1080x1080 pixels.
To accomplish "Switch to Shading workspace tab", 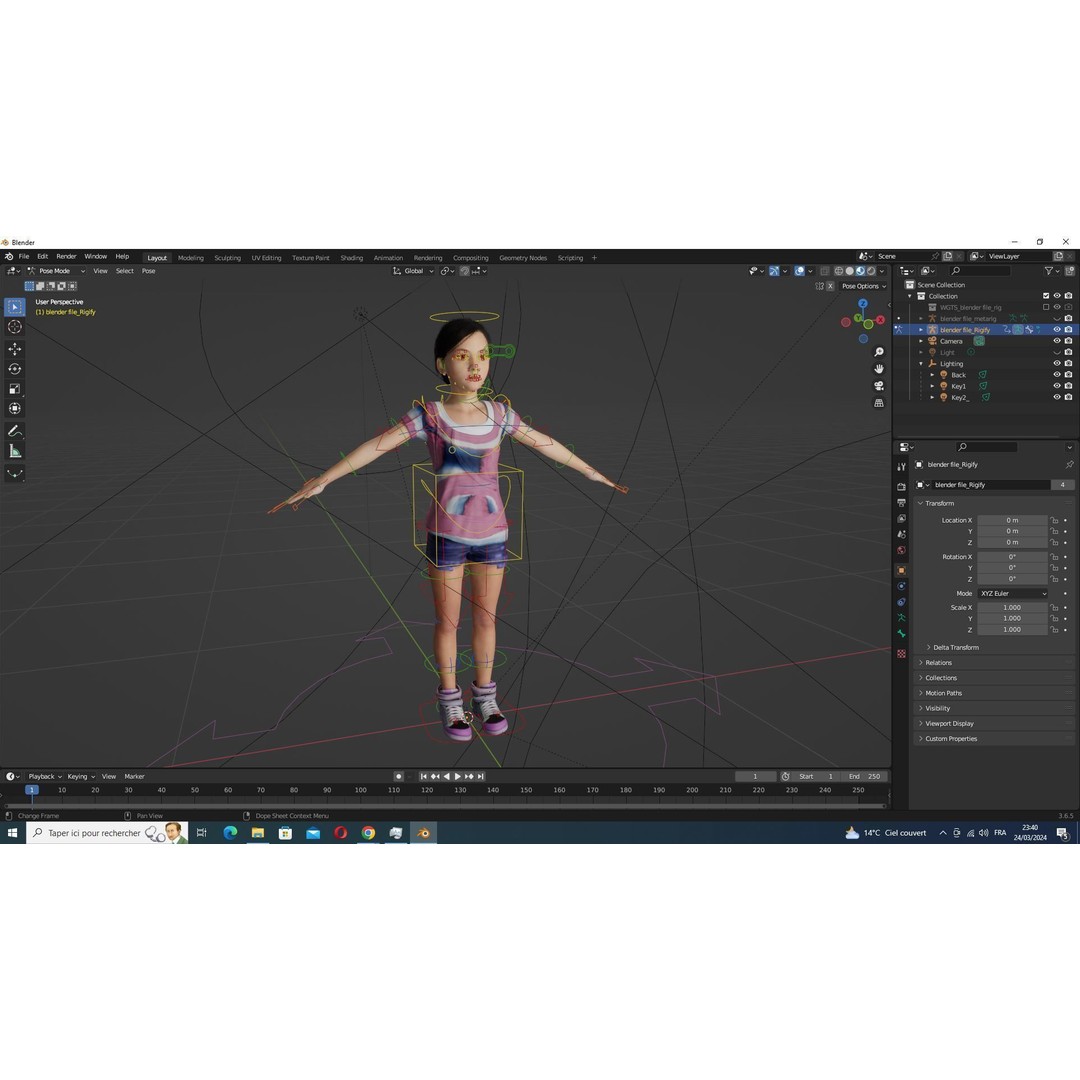I will tap(351, 258).
